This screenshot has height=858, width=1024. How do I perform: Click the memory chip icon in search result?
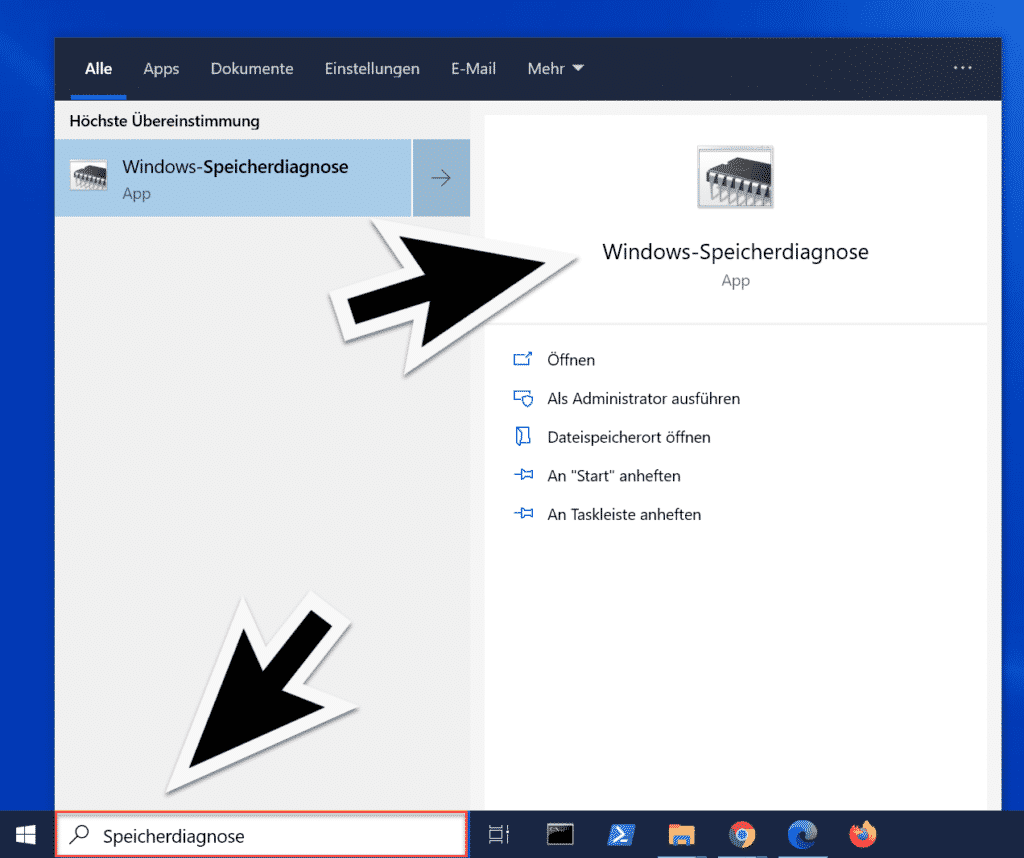click(89, 175)
